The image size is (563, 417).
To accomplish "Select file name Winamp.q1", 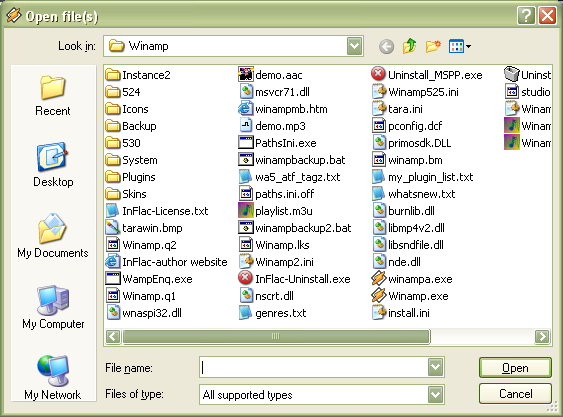I will click(x=149, y=296).
